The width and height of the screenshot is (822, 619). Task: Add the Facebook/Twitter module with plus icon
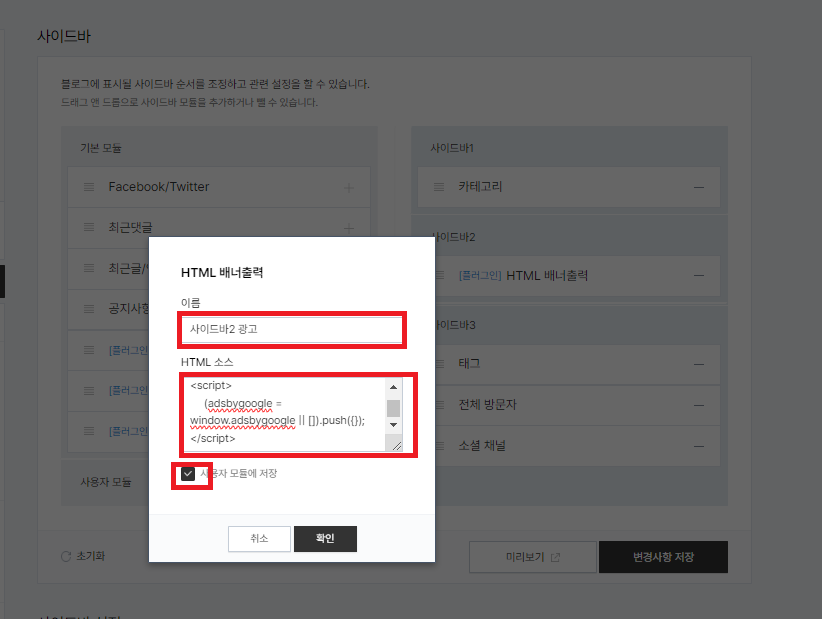[x=349, y=188]
